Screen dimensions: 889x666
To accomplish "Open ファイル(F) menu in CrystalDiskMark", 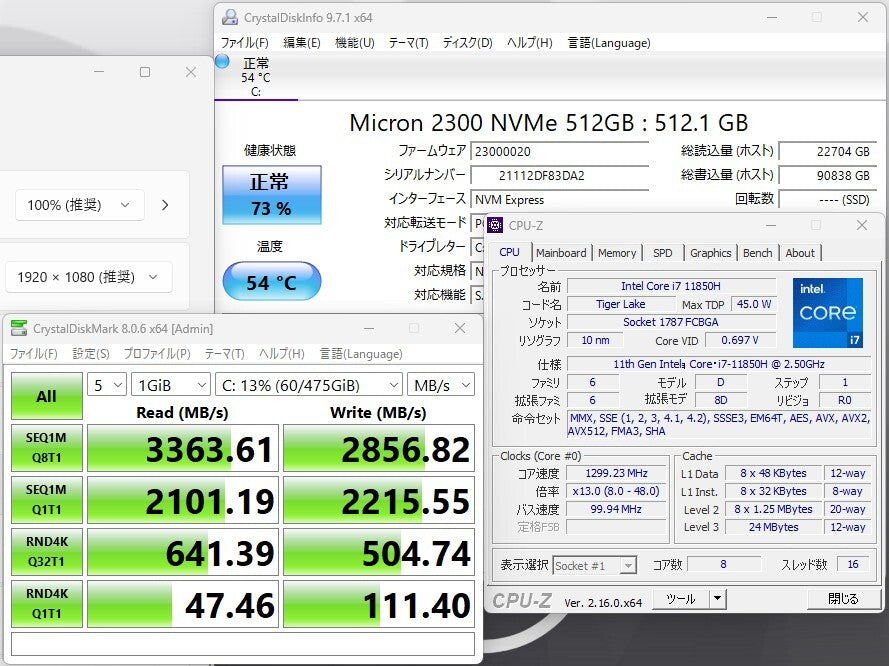I will point(33,354).
